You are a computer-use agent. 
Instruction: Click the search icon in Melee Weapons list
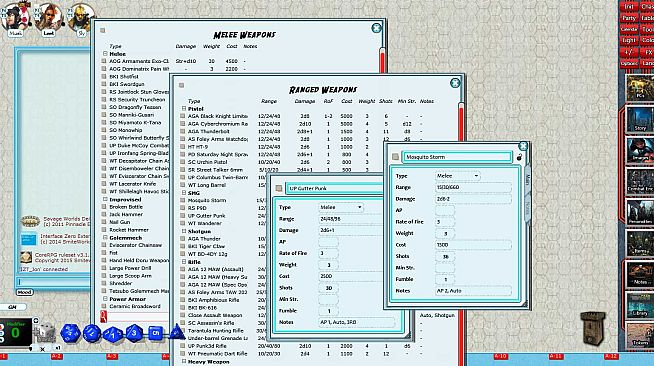click(x=103, y=317)
